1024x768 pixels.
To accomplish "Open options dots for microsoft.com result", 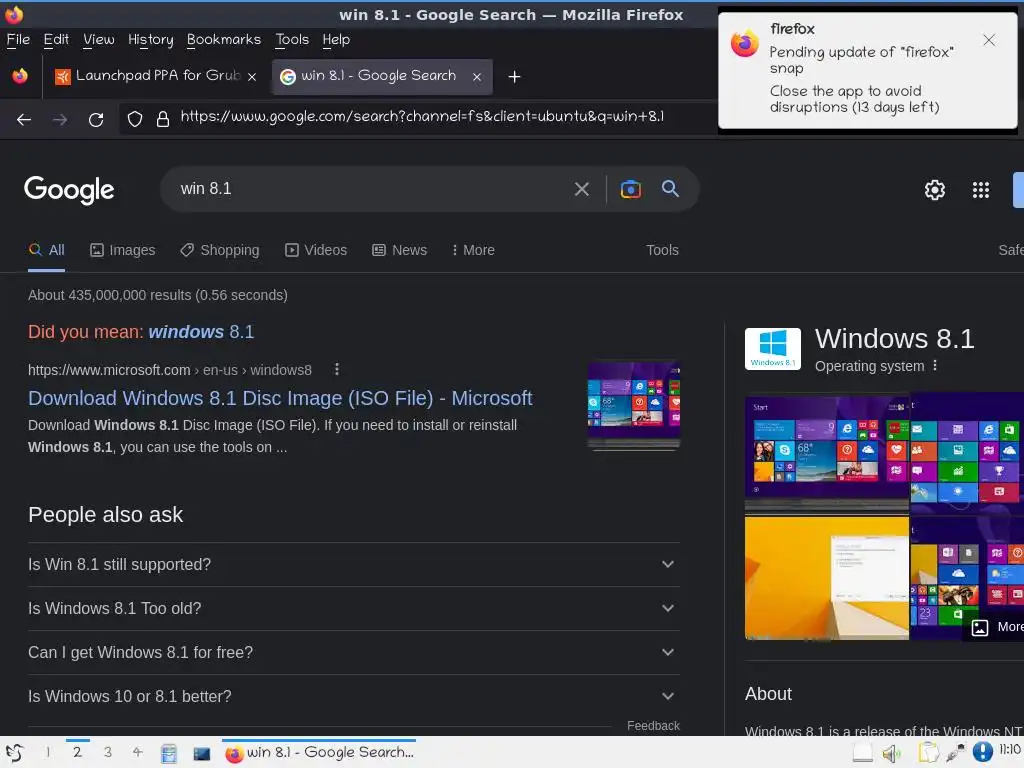I will (x=337, y=370).
